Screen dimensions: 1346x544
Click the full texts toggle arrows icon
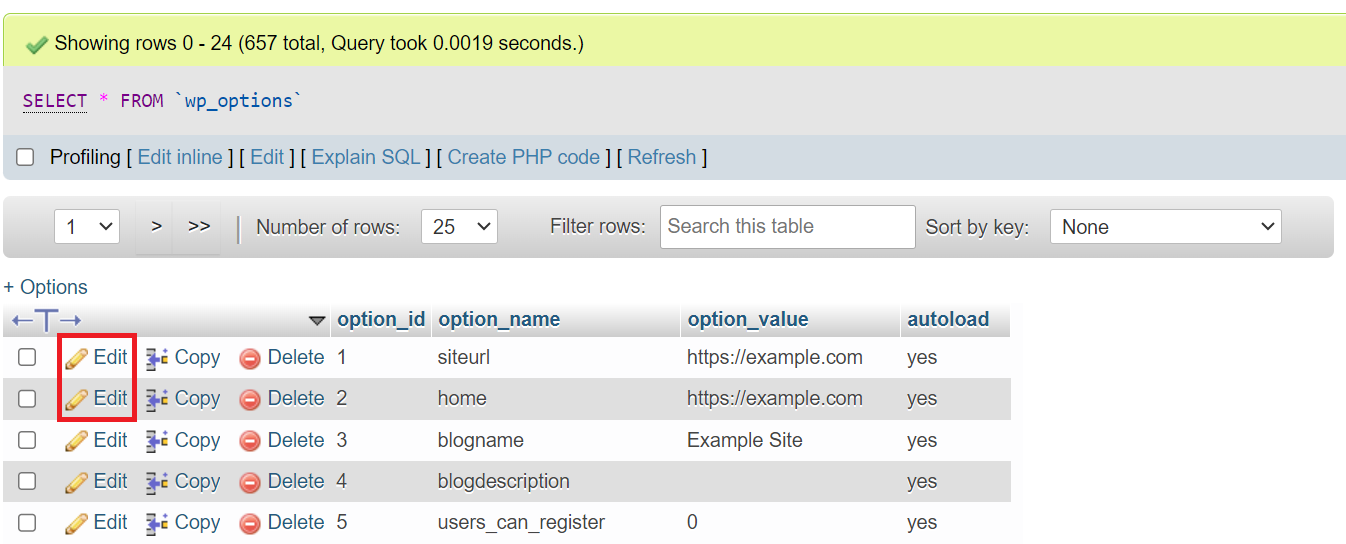(46, 320)
